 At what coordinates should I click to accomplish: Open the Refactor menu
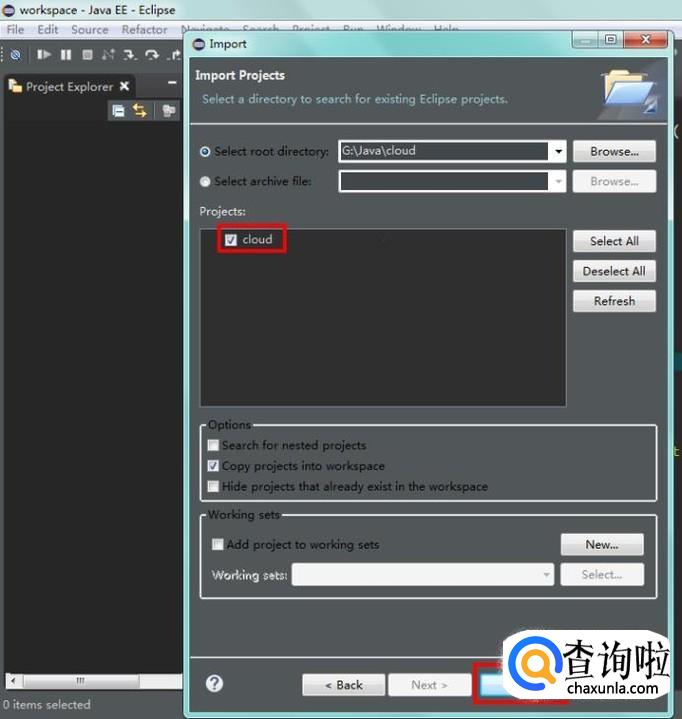[144, 30]
